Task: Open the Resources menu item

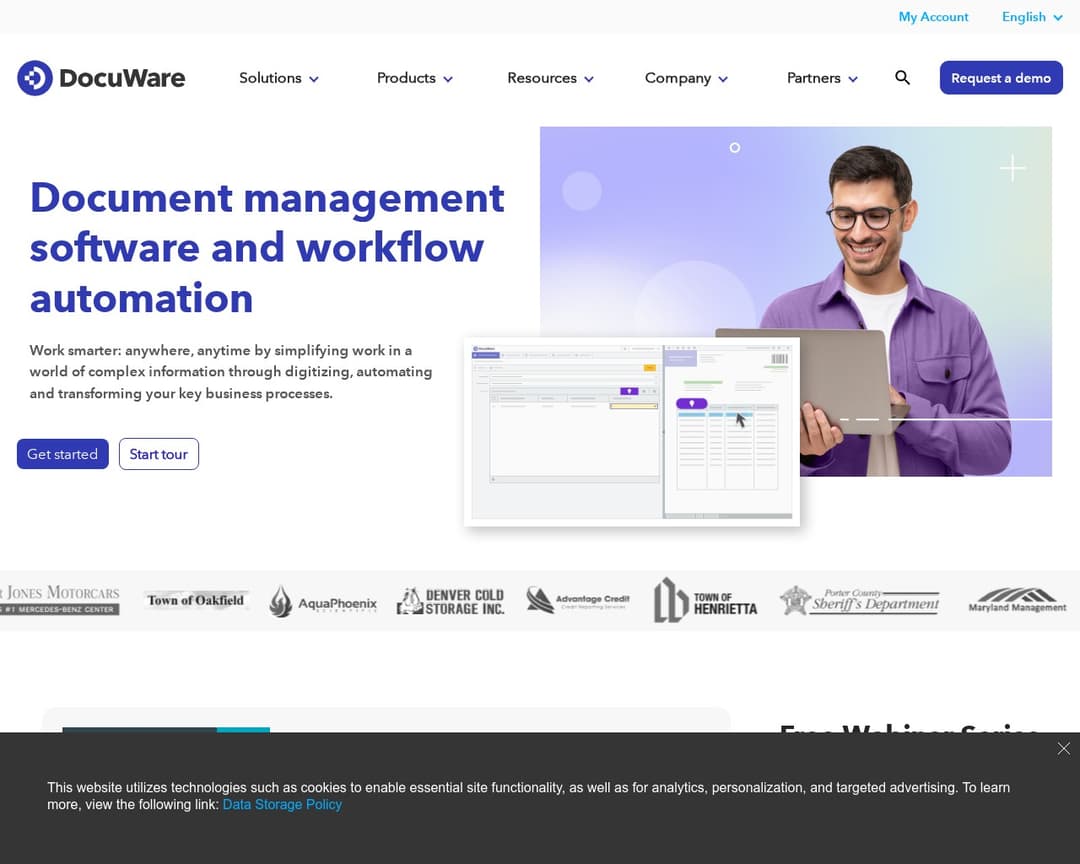Action: point(541,78)
